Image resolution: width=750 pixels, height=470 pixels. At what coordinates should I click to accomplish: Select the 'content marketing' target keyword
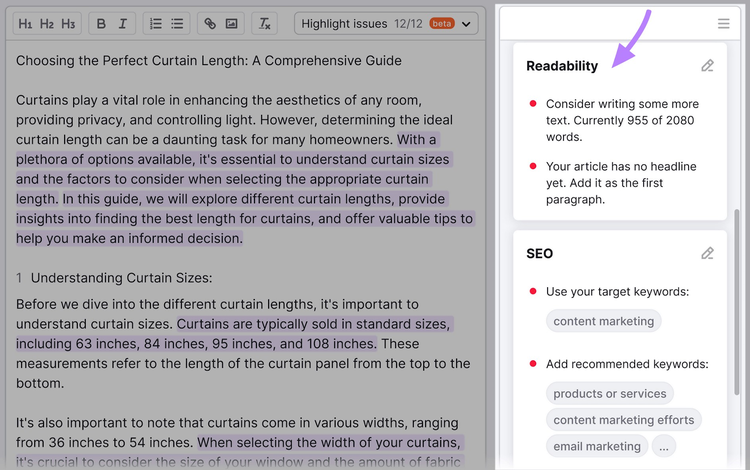pos(604,321)
